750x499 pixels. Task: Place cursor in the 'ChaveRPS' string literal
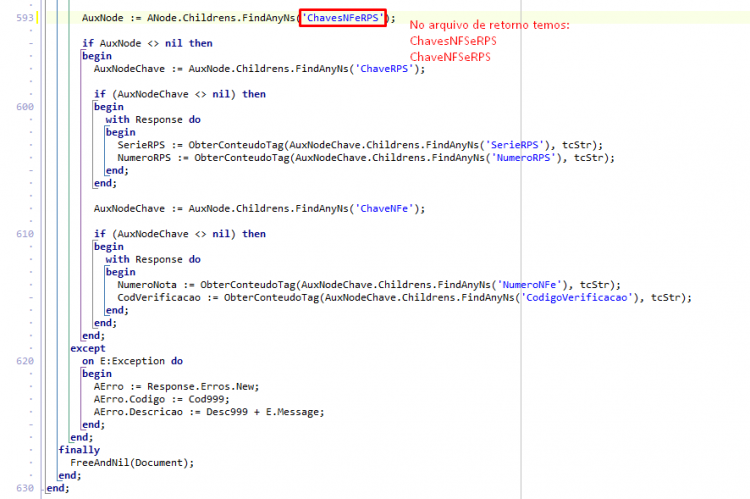(x=384, y=69)
